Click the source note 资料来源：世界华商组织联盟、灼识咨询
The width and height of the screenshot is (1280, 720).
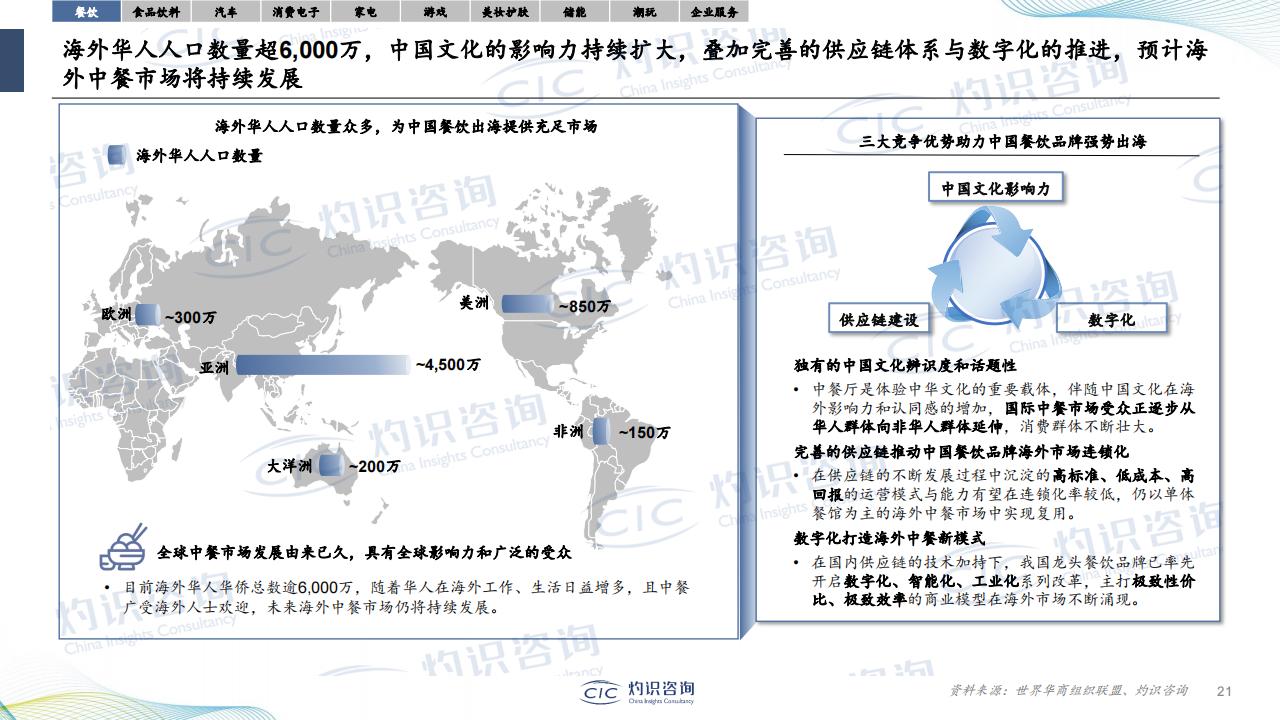click(x=1068, y=691)
